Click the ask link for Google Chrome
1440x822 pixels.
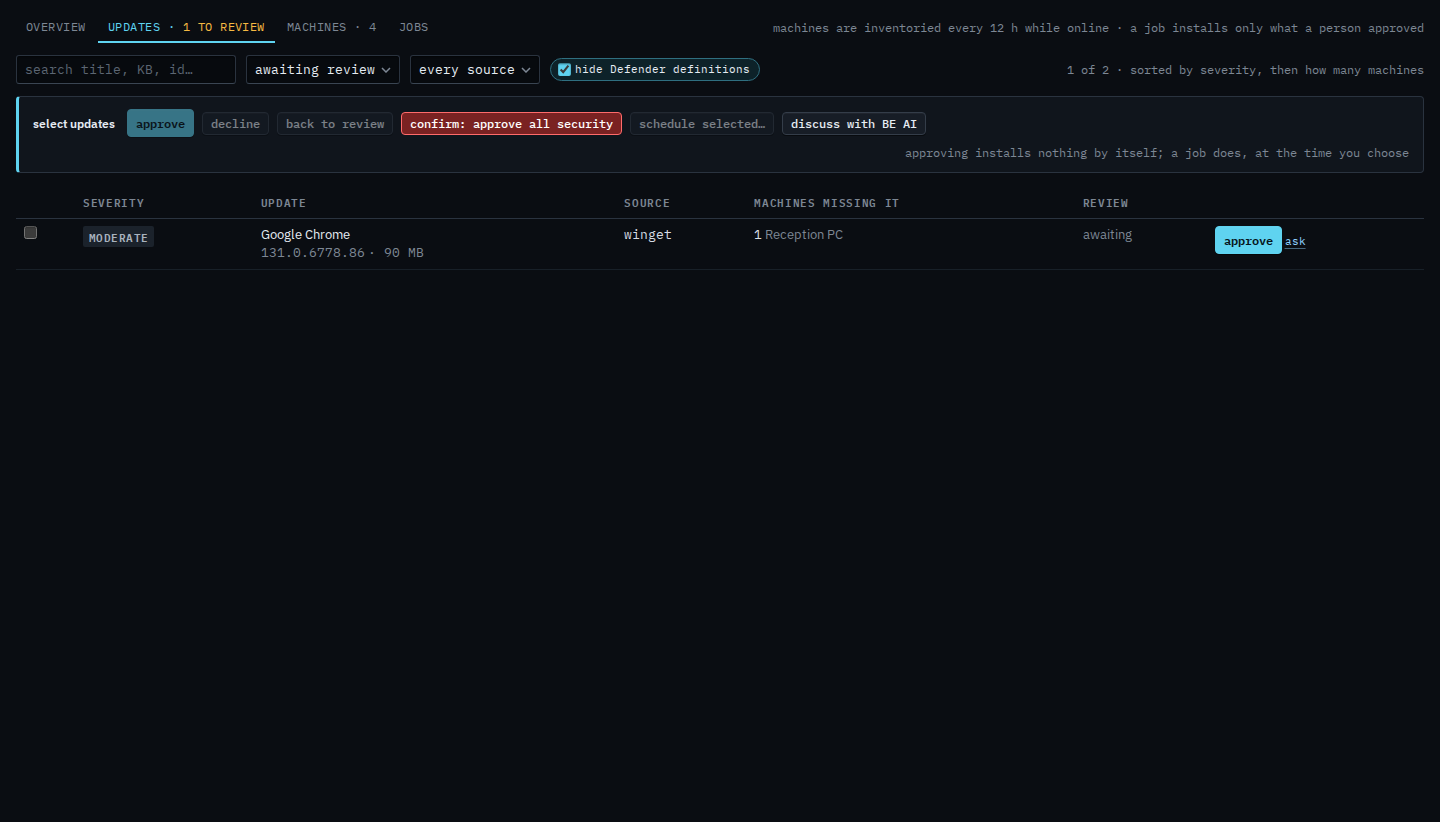click(x=1295, y=241)
